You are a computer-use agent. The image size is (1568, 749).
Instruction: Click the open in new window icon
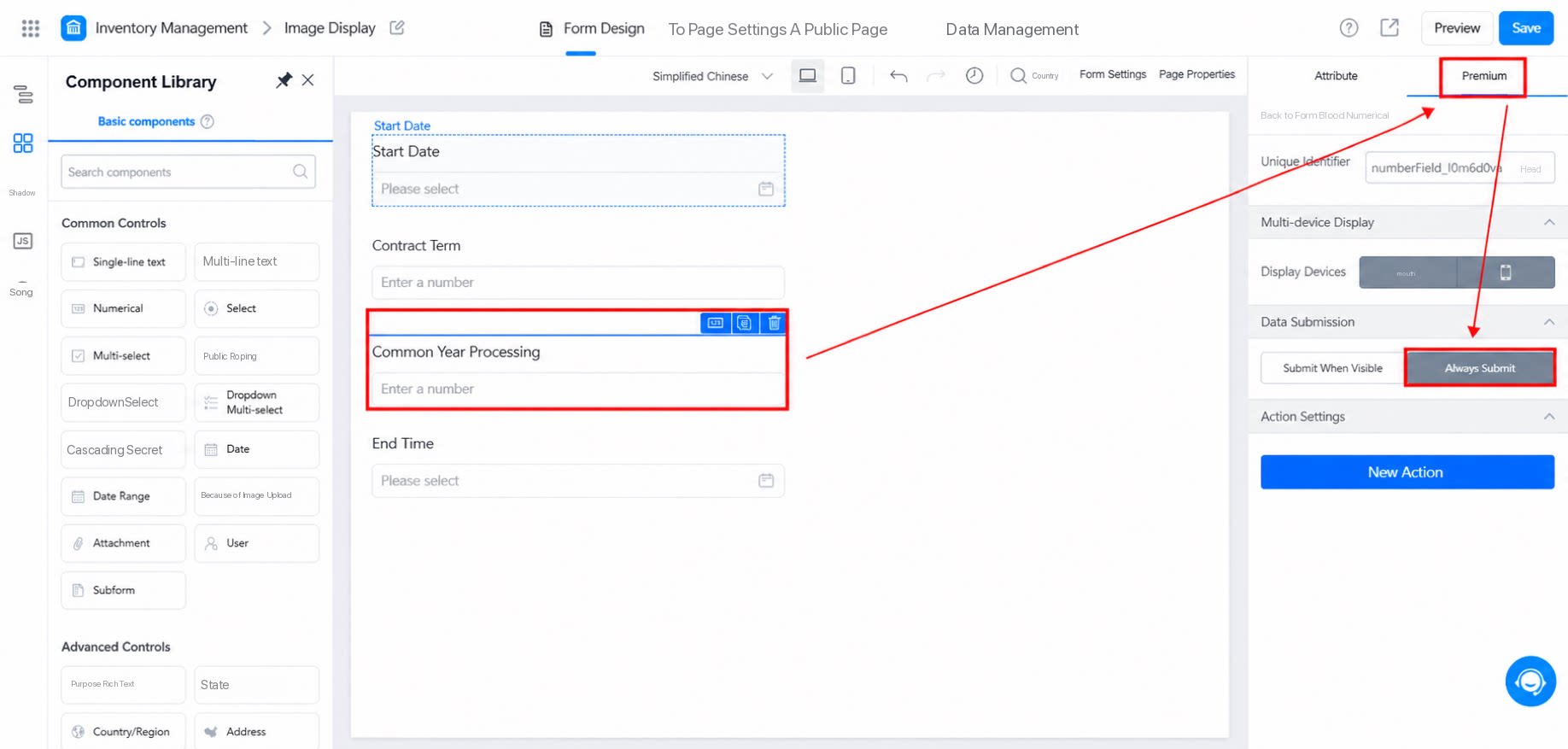pyautogui.click(x=1390, y=28)
